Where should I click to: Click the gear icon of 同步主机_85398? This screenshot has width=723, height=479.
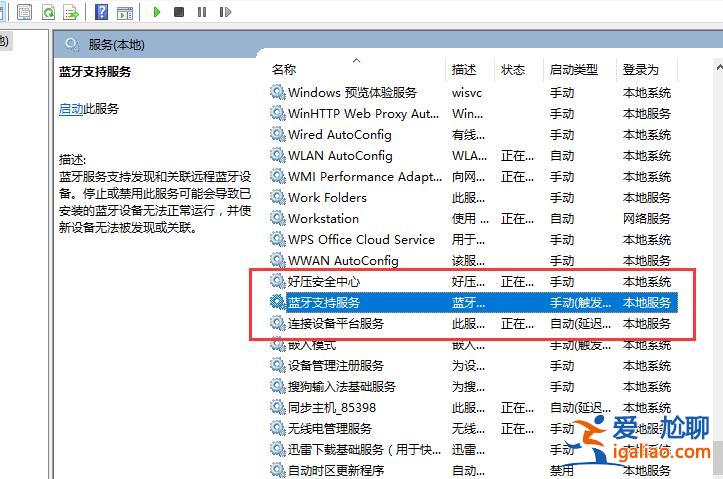pyautogui.click(x=278, y=407)
